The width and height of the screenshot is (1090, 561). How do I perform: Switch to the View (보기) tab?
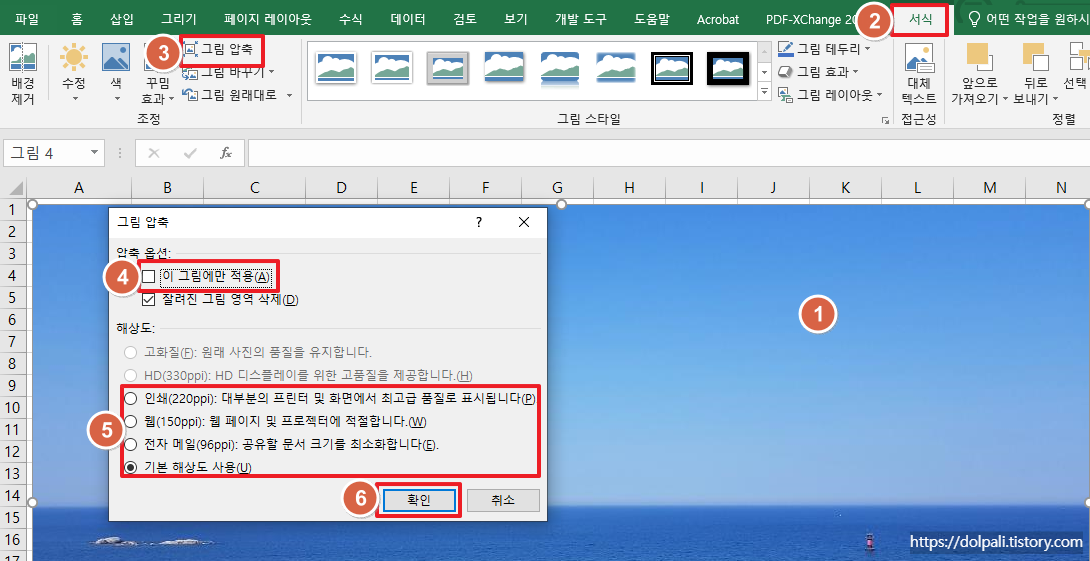pyautogui.click(x=516, y=19)
